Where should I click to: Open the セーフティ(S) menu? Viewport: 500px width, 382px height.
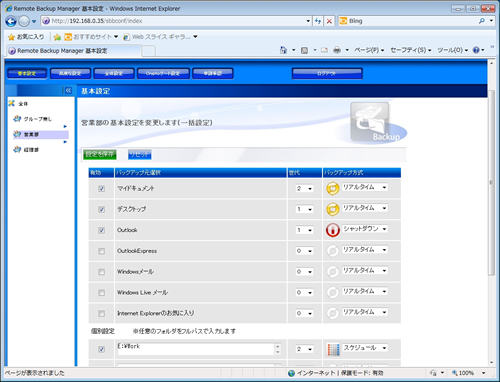tap(411, 50)
